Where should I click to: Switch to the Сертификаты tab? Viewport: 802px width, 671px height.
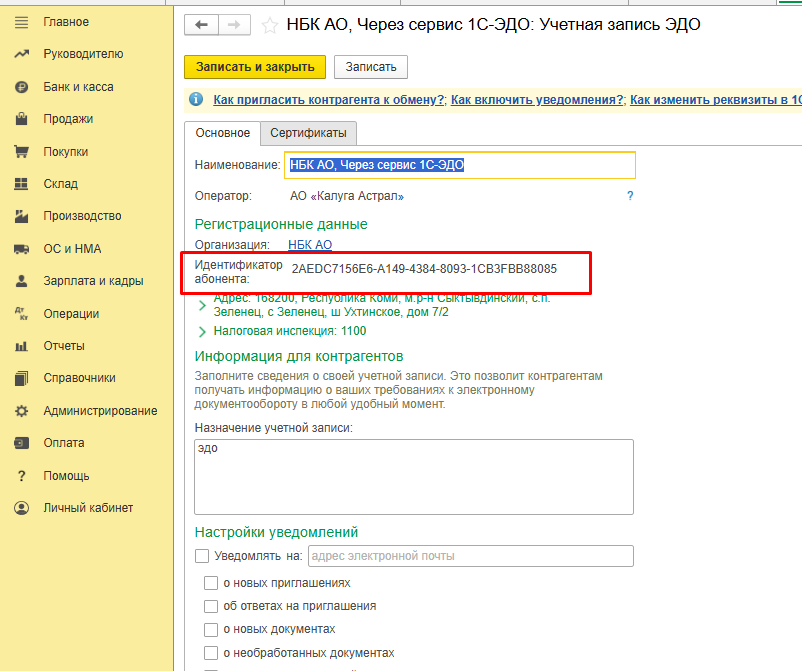pos(308,133)
